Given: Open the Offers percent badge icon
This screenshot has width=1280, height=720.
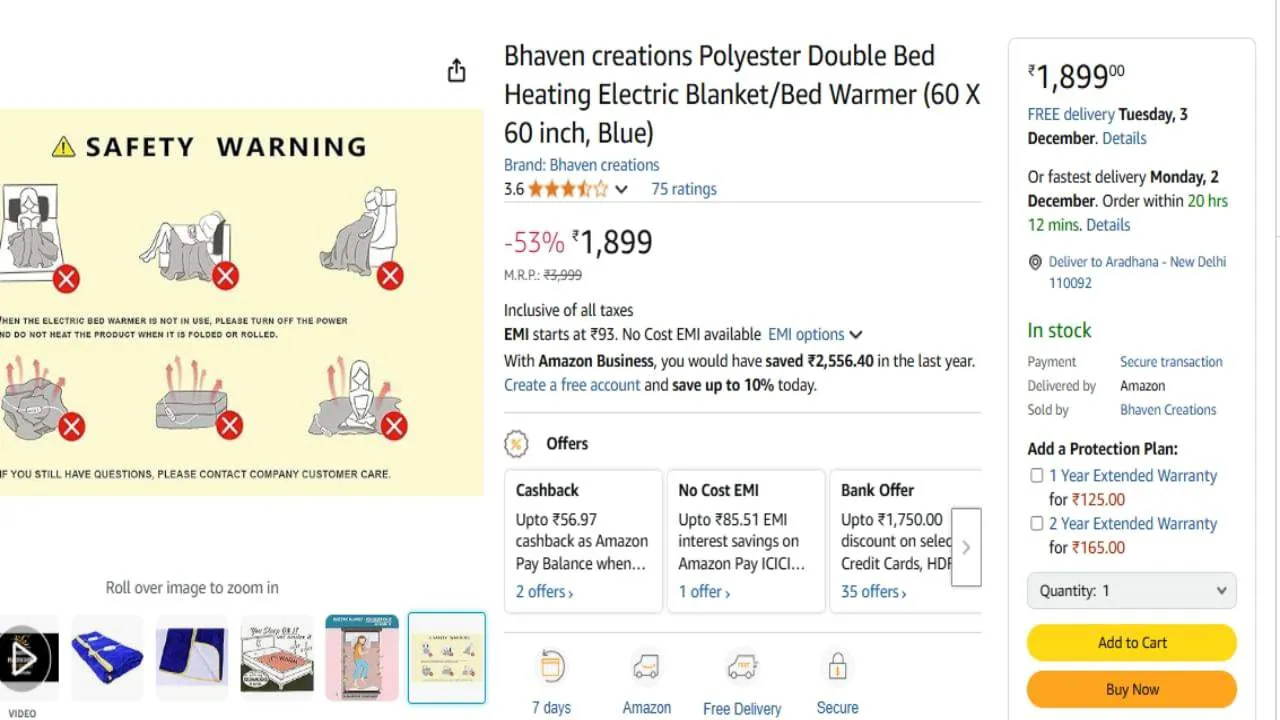Looking at the screenshot, I should tap(516, 443).
